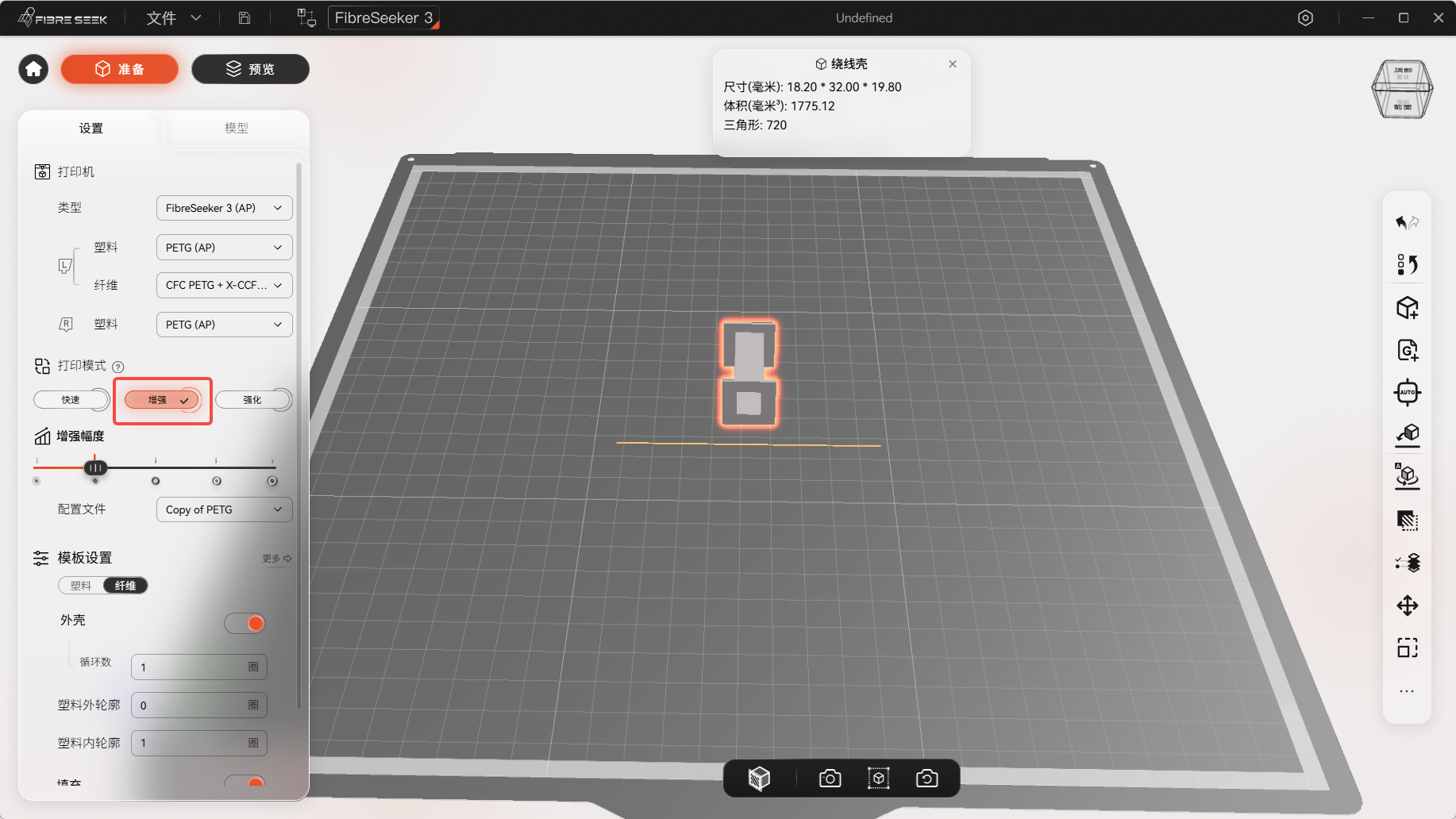Click the 更多 link in template settings
Screen dimensions: 1456x819
277,559
